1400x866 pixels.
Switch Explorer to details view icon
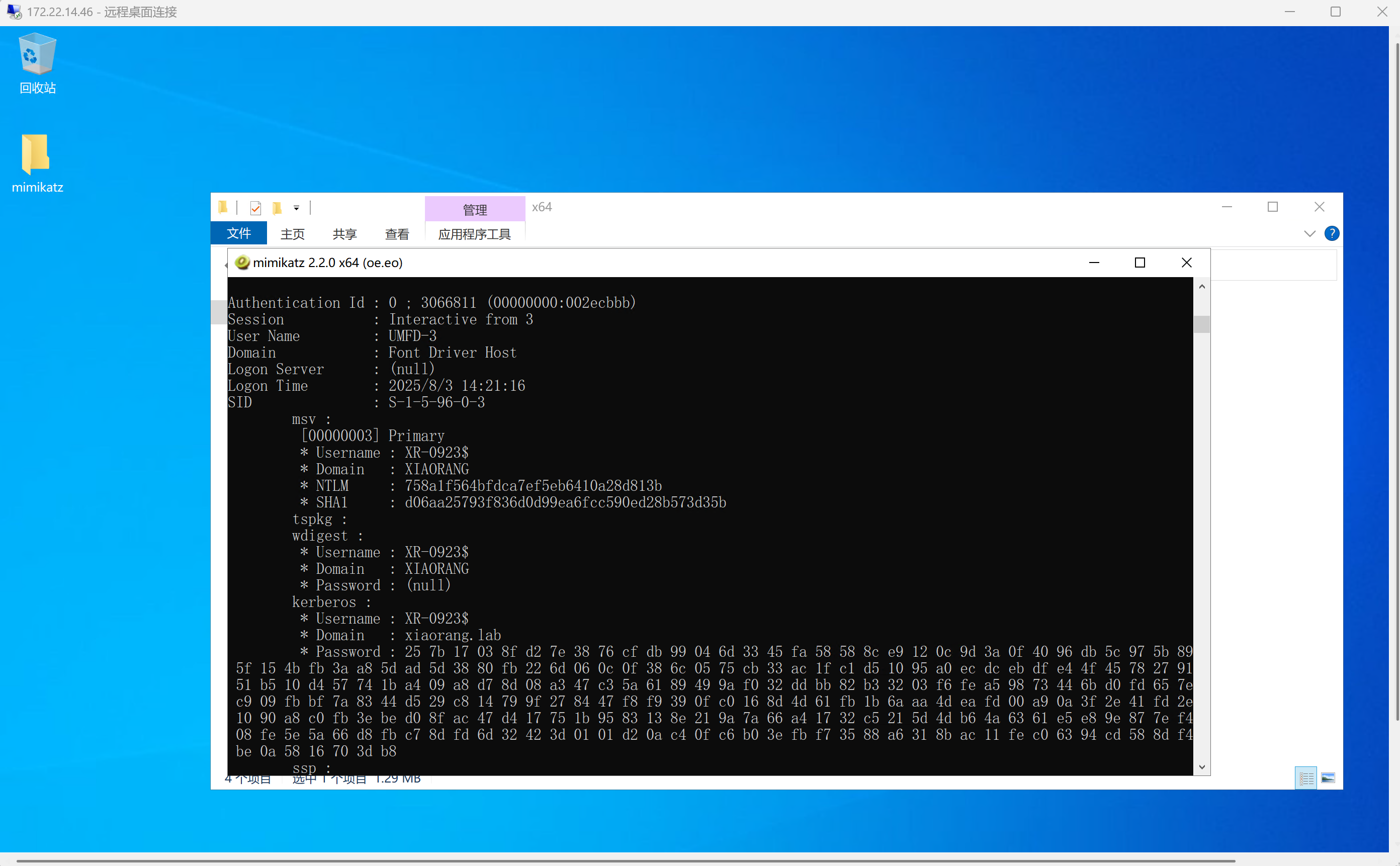click(x=1306, y=778)
